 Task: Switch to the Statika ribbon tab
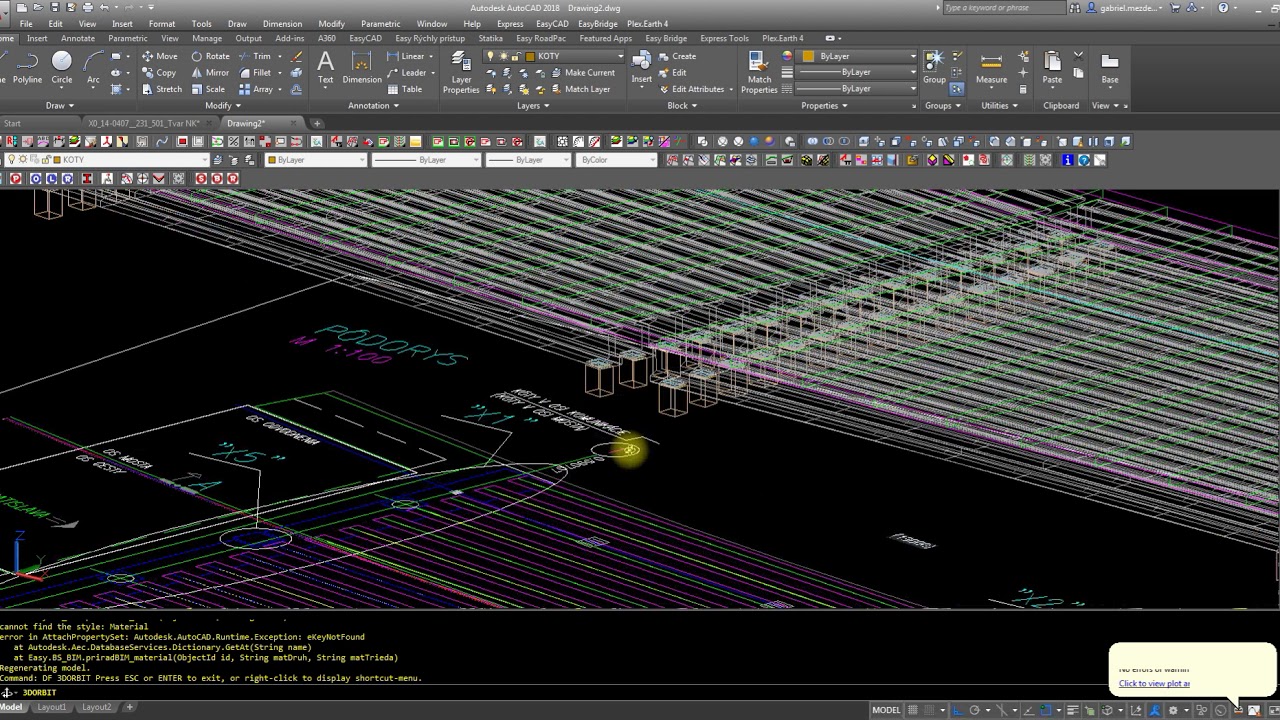point(490,38)
